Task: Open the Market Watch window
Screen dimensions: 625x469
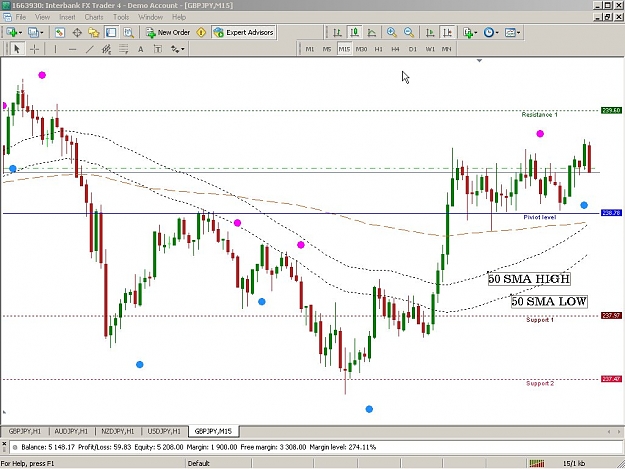Action: 60,32
